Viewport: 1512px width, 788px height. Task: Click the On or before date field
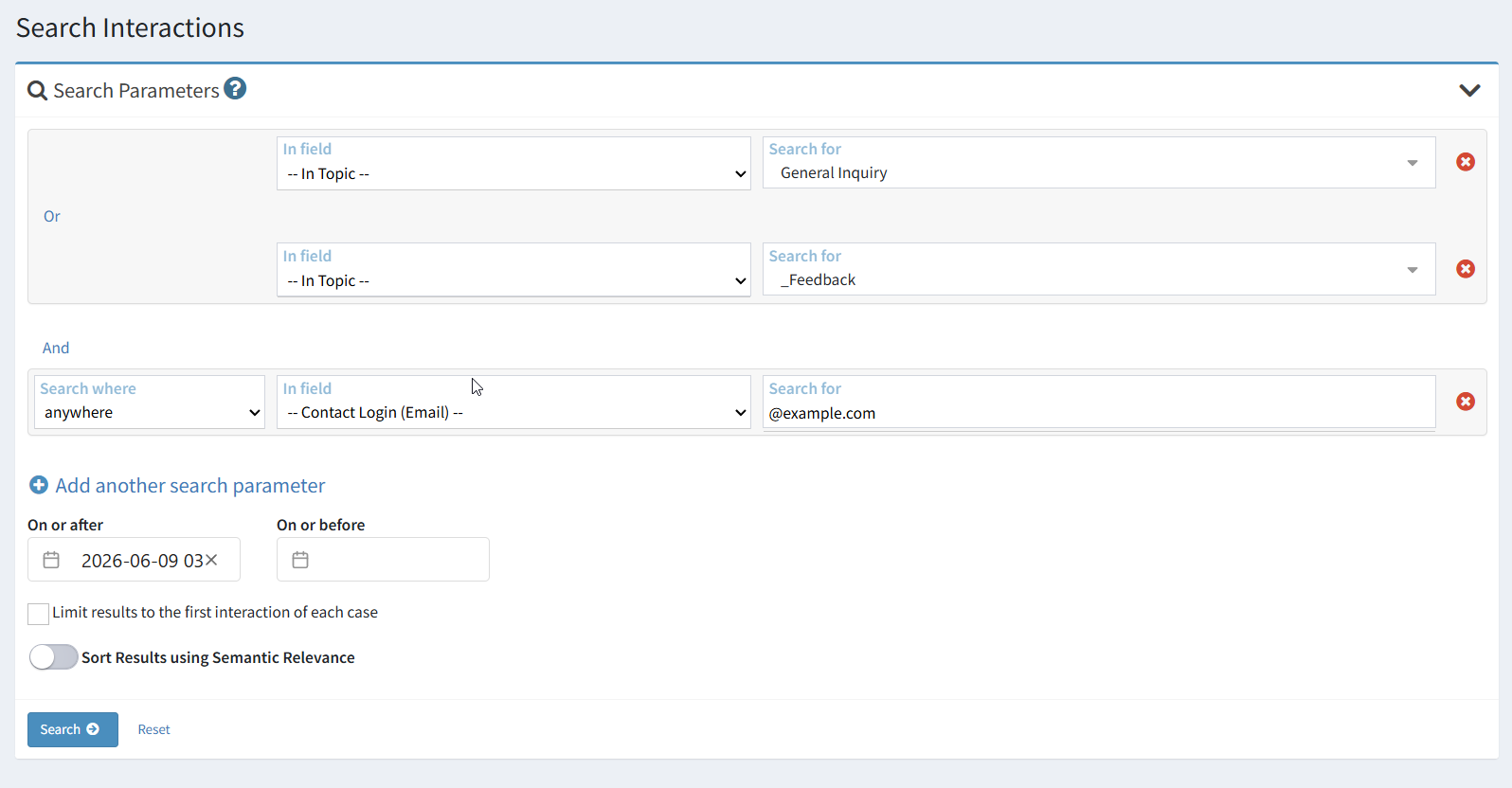click(383, 560)
